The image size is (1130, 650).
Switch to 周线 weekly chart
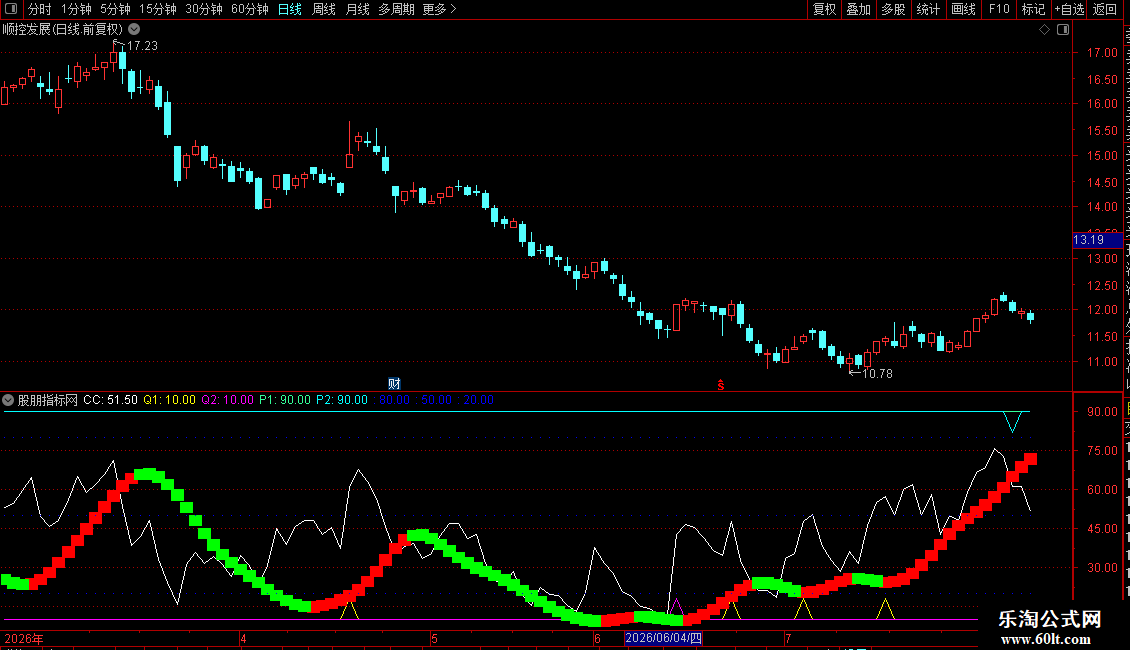click(324, 9)
